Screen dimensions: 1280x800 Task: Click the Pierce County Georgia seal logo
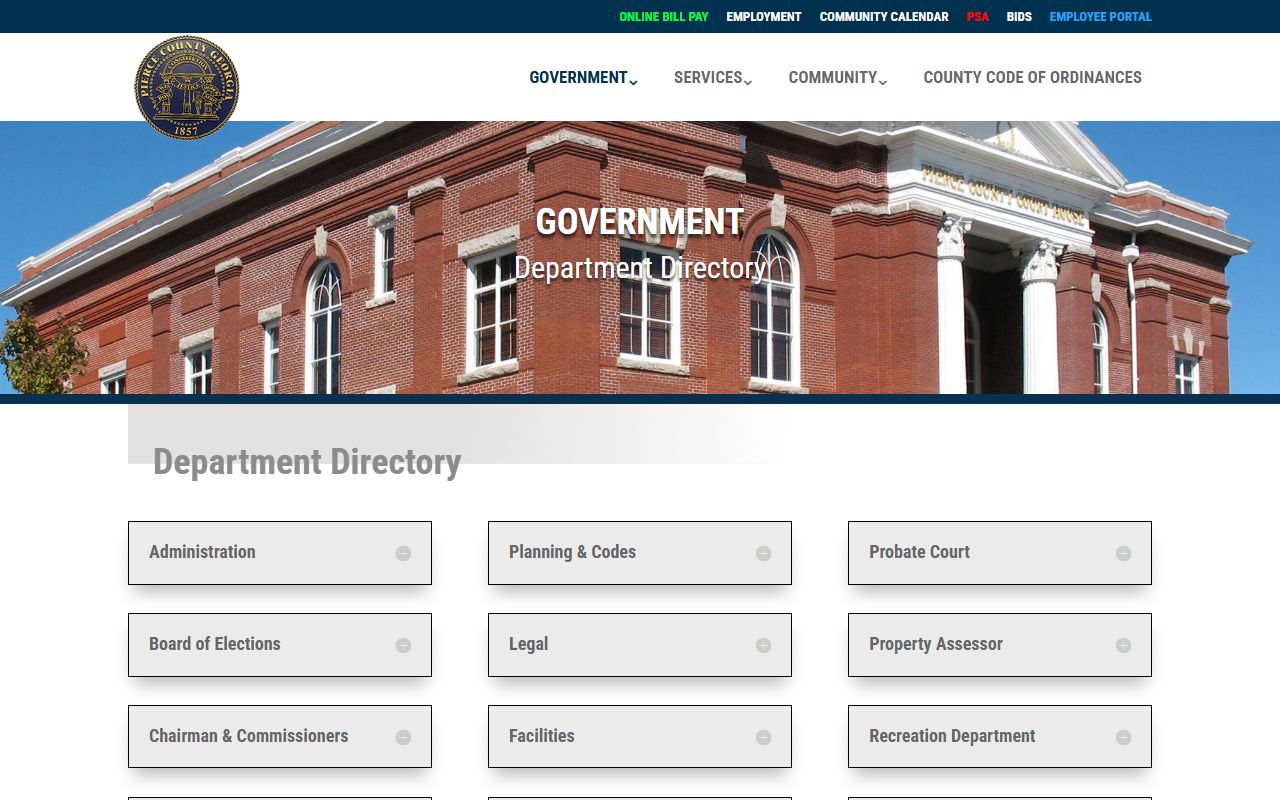click(187, 88)
